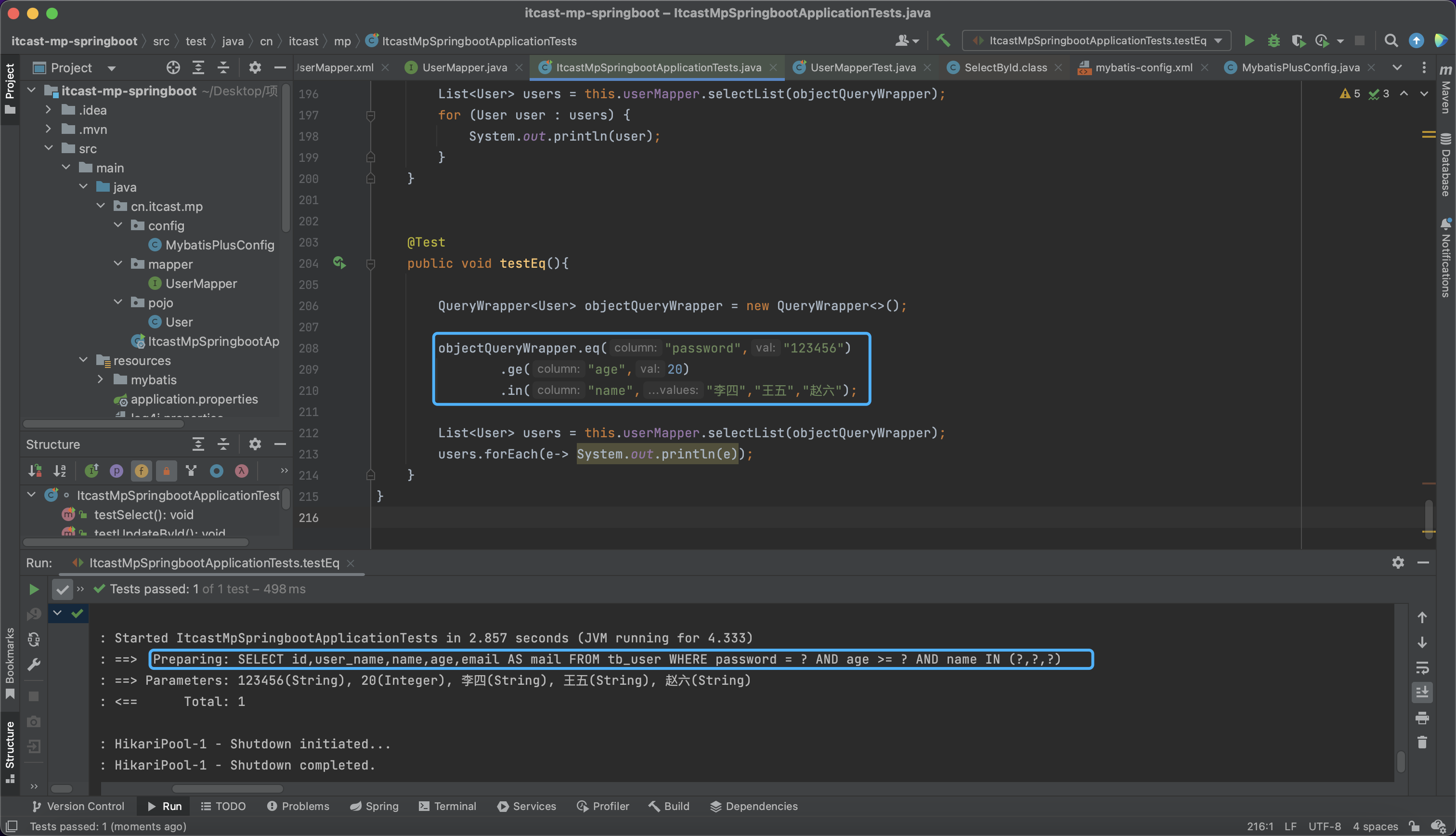This screenshot has width=1456, height=836.
Task: Click the Build project hammer icon
Action: click(x=943, y=41)
